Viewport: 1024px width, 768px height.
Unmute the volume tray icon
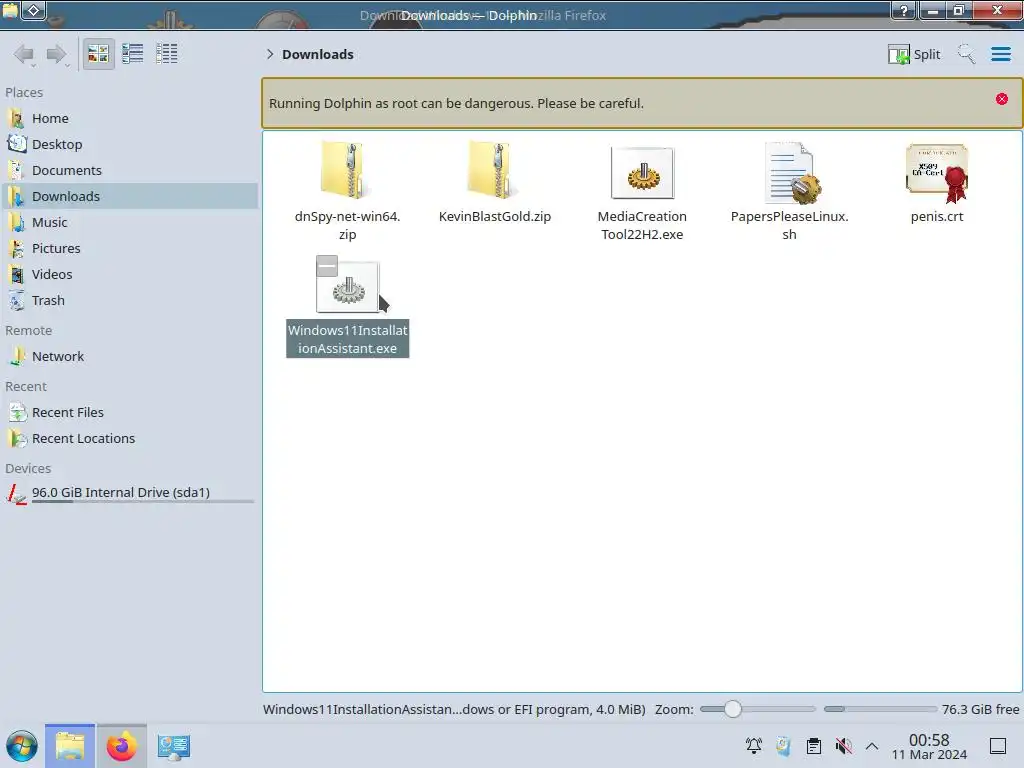click(x=843, y=746)
